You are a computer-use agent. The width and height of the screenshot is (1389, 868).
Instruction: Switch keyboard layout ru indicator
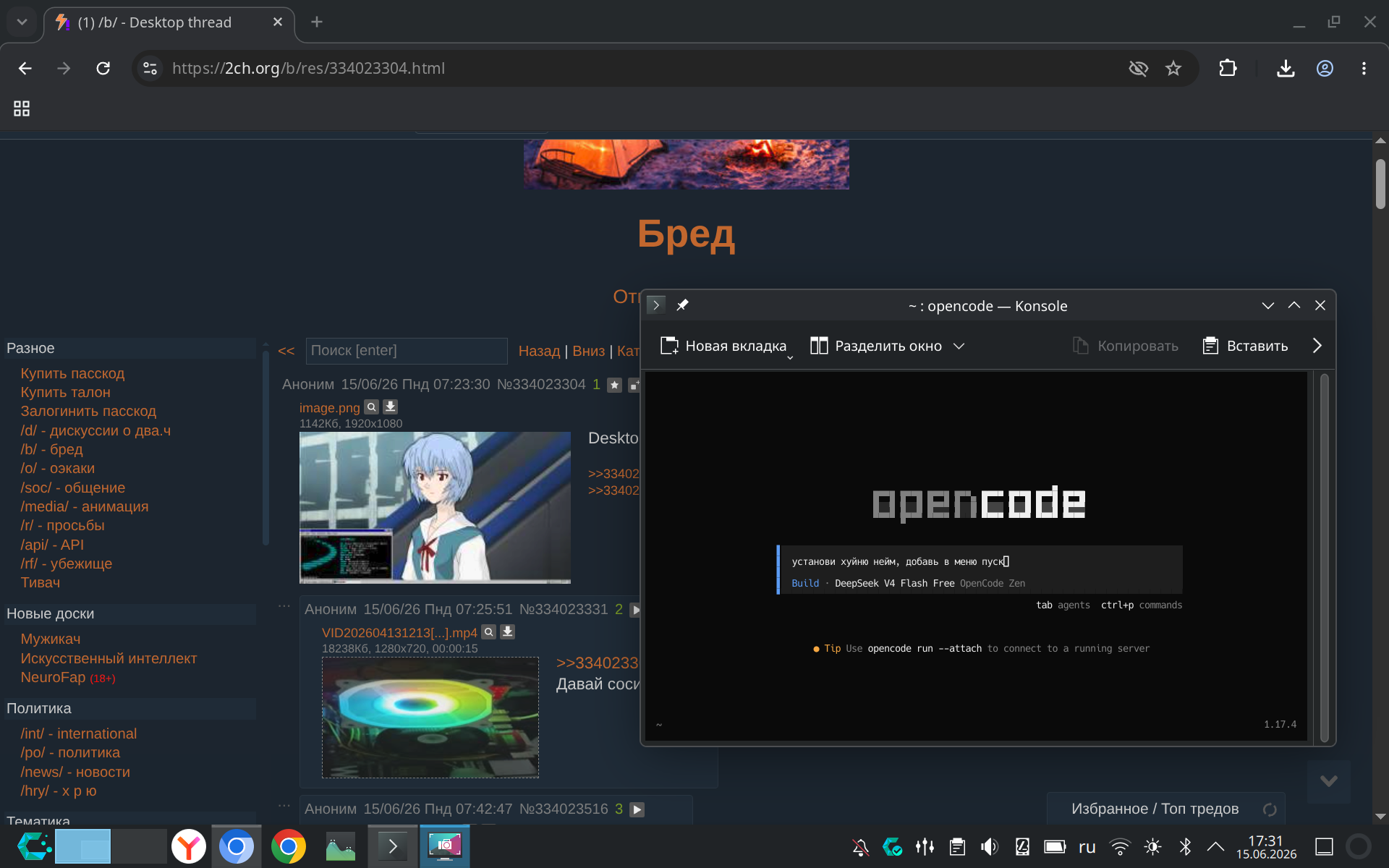coord(1087,847)
